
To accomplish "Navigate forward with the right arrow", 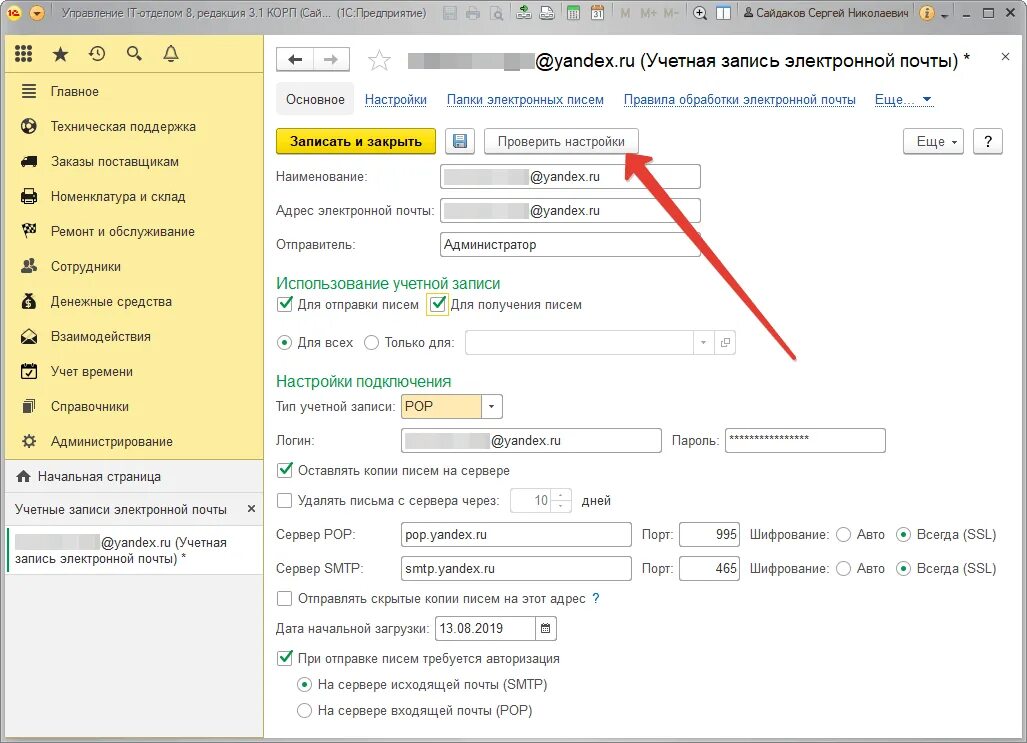I will pyautogui.click(x=331, y=60).
